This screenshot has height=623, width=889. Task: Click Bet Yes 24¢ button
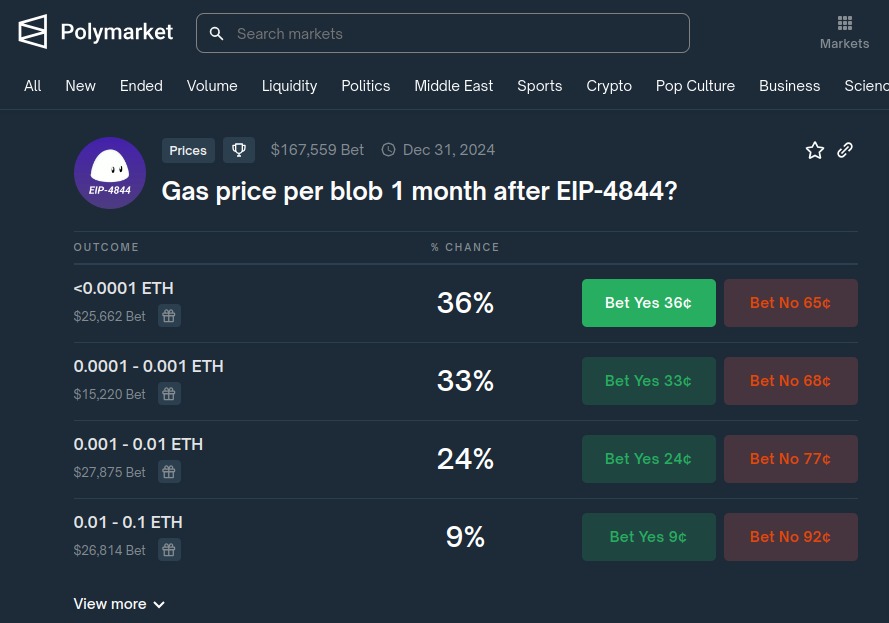649,459
